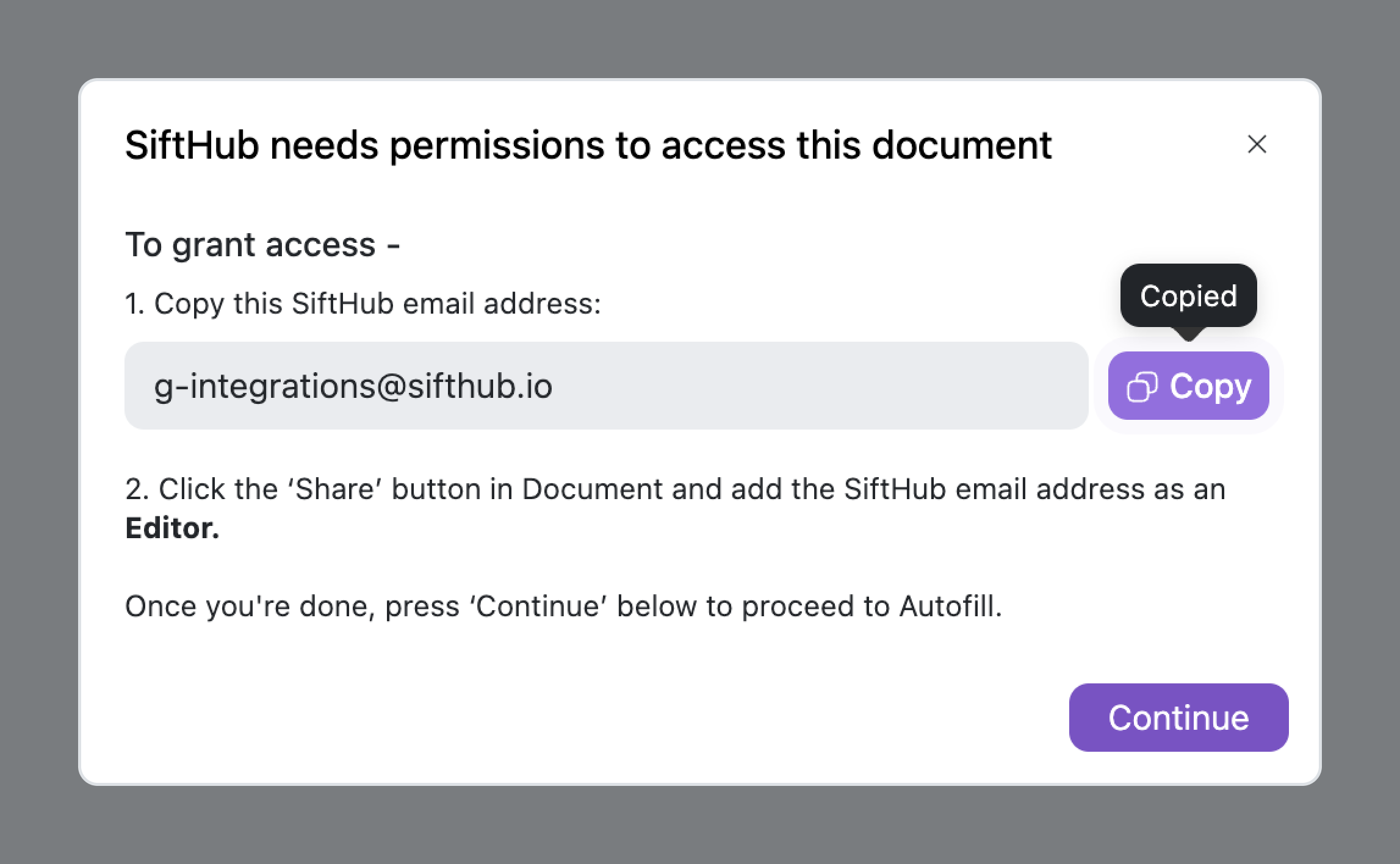Click the bold "Editor." word

[x=172, y=528]
